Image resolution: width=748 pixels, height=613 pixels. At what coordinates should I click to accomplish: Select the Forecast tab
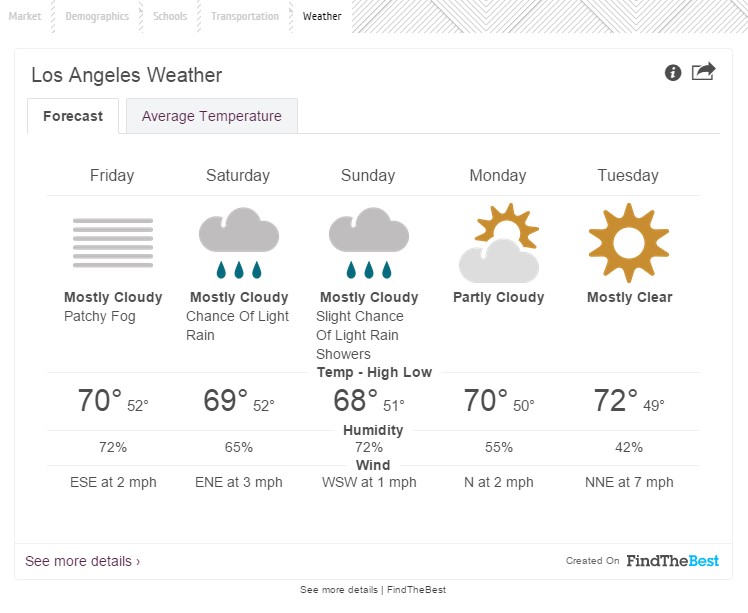click(73, 116)
